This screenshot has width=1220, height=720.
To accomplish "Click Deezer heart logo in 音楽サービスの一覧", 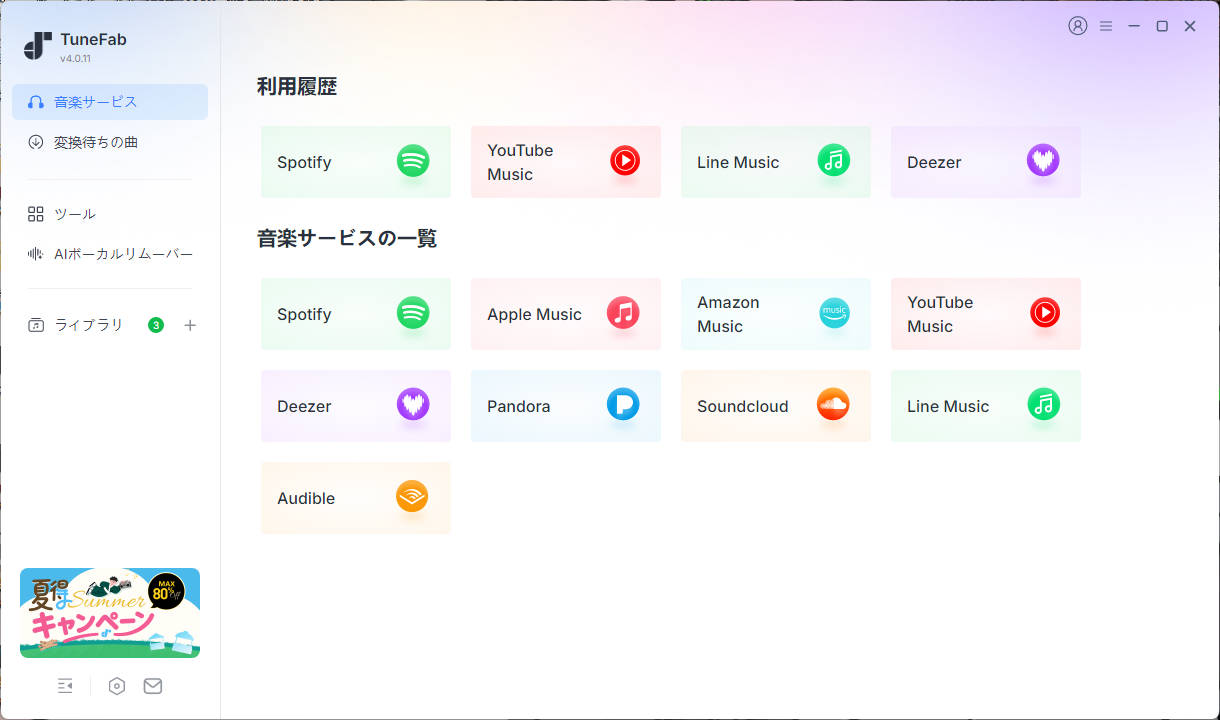I will tap(413, 404).
